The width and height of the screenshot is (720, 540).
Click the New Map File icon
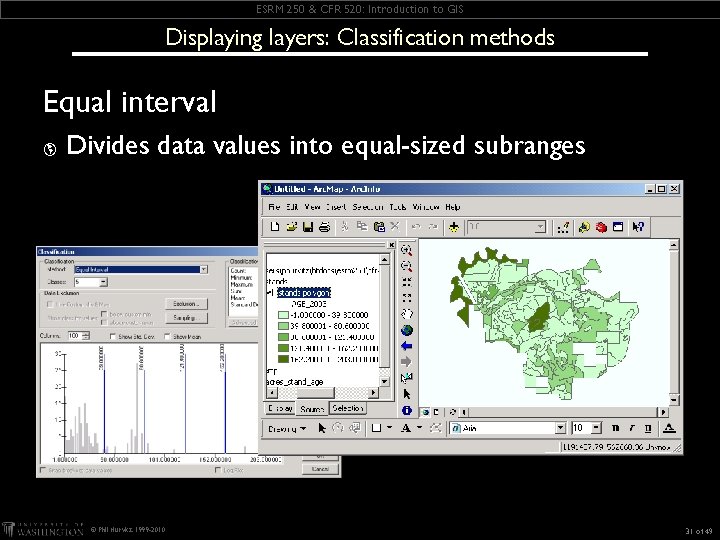[x=275, y=227]
